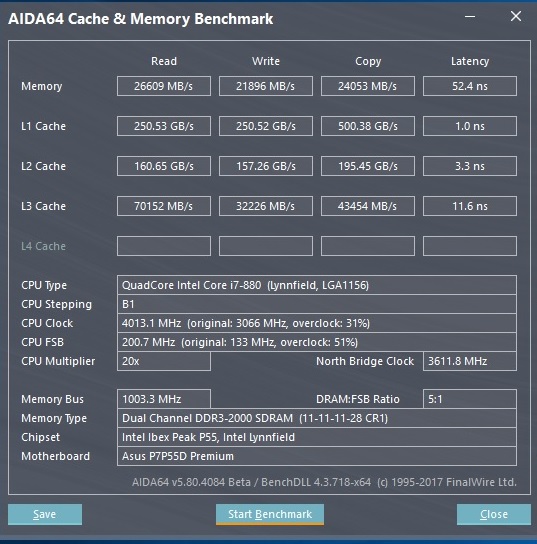Click the Latency column header
Screen dimensions: 537x544
(x=470, y=61)
